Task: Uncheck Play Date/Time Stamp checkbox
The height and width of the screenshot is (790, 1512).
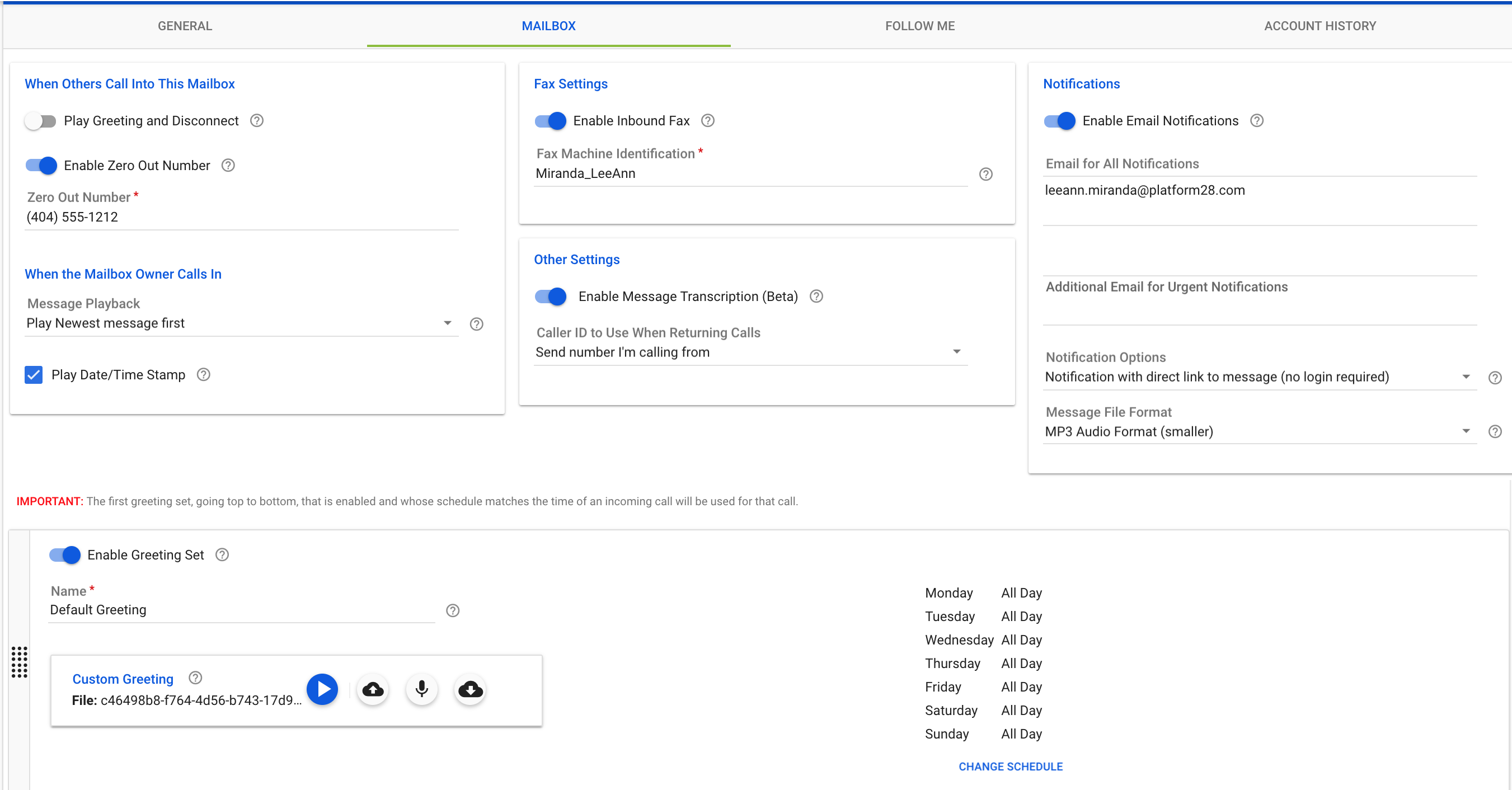Action: [34, 374]
